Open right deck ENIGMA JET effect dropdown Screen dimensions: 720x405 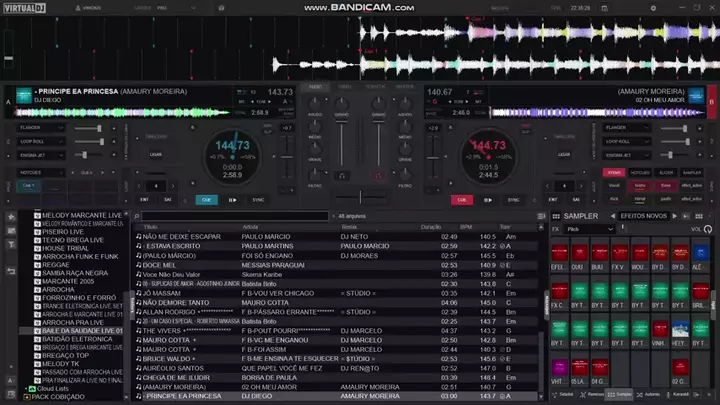[x=626, y=156]
